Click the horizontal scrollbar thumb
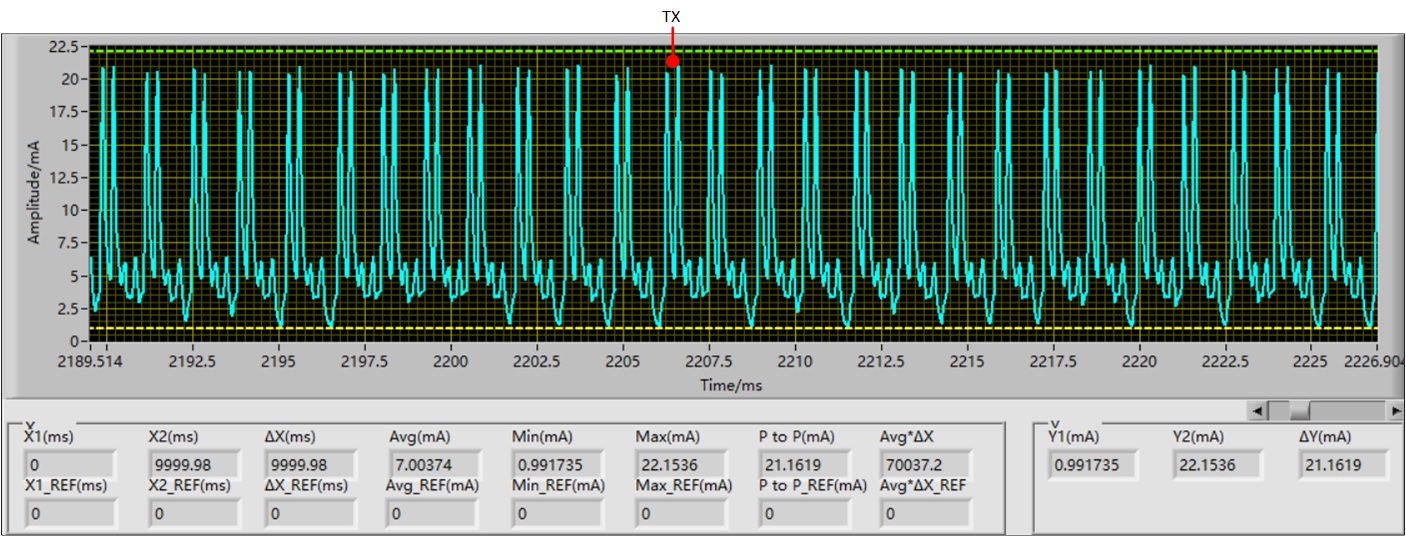 click(1299, 410)
